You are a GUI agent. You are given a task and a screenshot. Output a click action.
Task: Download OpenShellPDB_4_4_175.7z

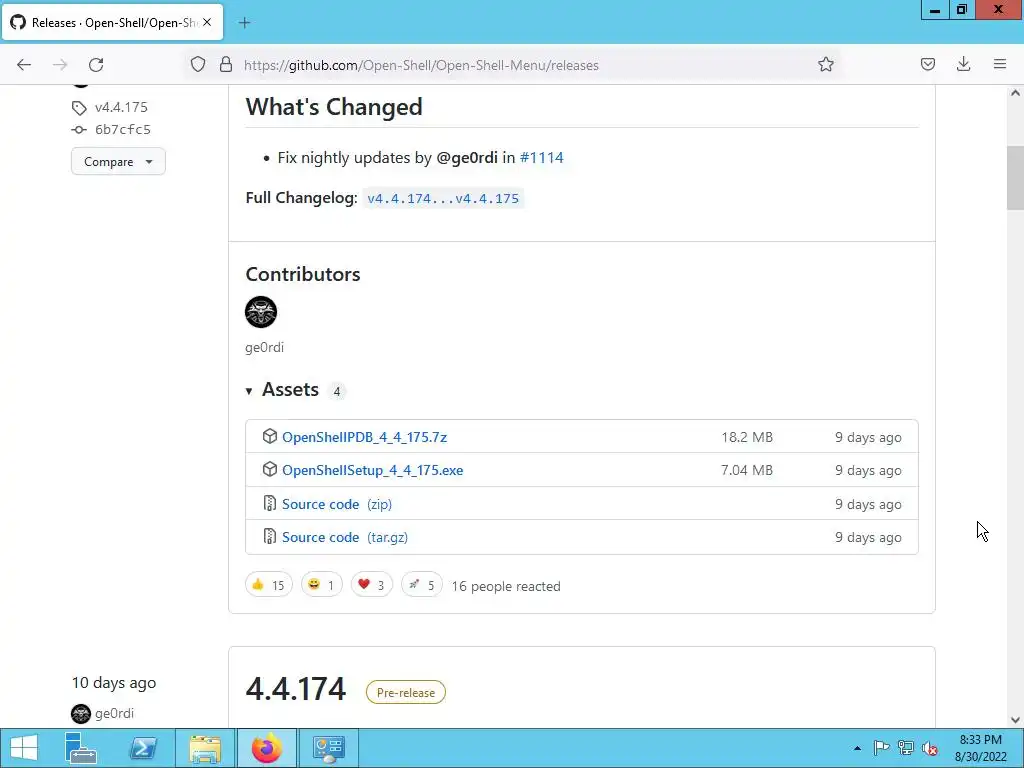(x=364, y=437)
